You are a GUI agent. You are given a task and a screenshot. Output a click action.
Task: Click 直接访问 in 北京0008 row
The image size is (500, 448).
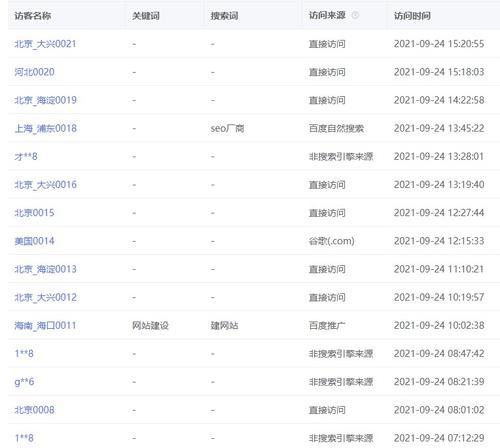(327, 410)
